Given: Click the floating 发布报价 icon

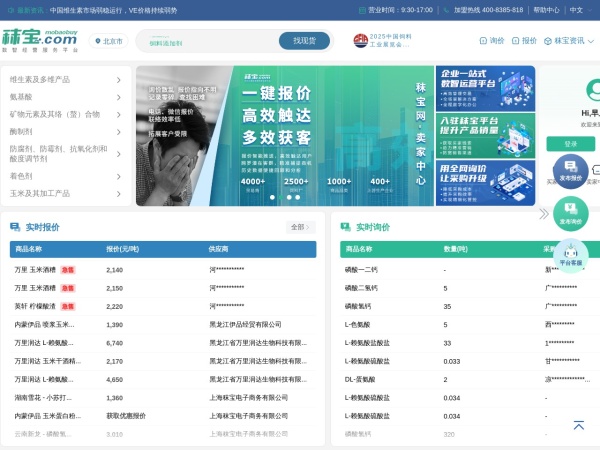Looking at the screenshot, I should click(x=571, y=171).
